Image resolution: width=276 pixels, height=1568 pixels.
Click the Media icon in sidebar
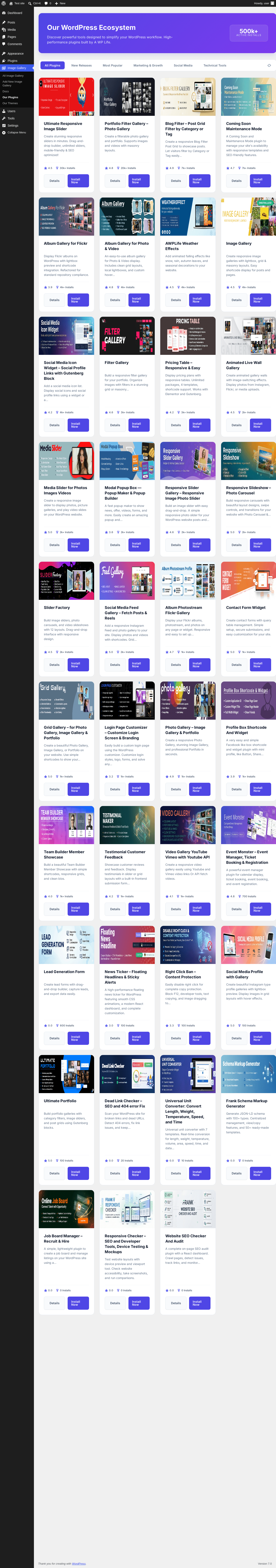(x=4, y=30)
